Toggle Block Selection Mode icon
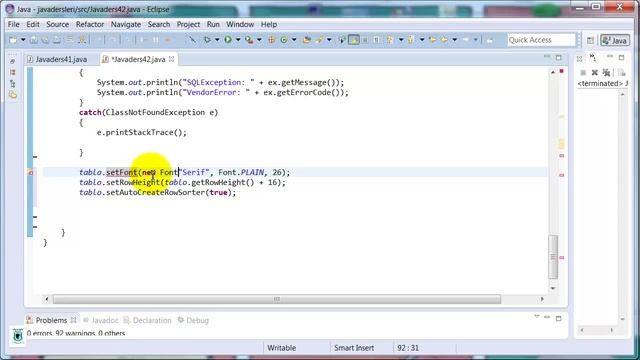 [365, 40]
